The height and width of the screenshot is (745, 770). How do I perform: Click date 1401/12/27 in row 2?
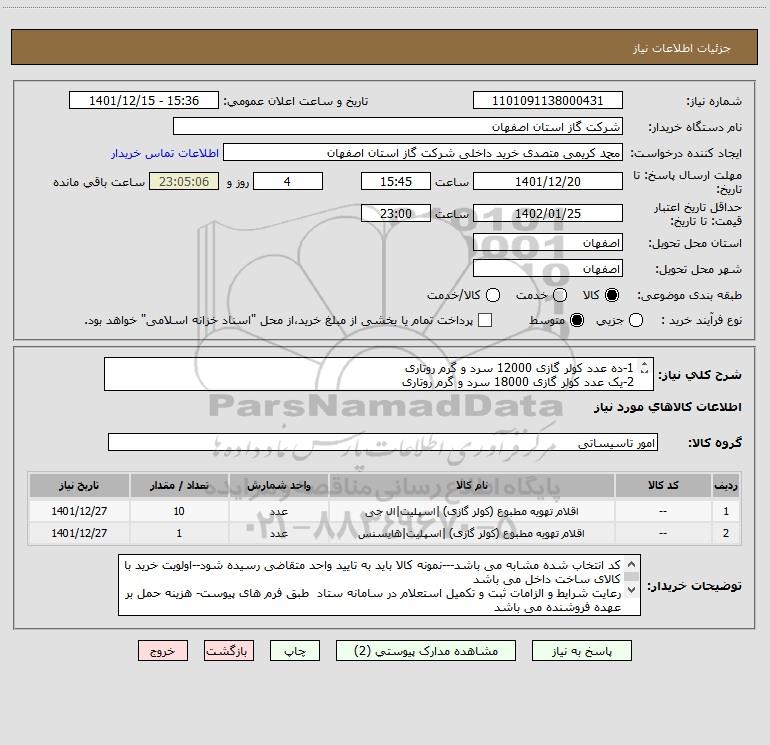(79, 533)
